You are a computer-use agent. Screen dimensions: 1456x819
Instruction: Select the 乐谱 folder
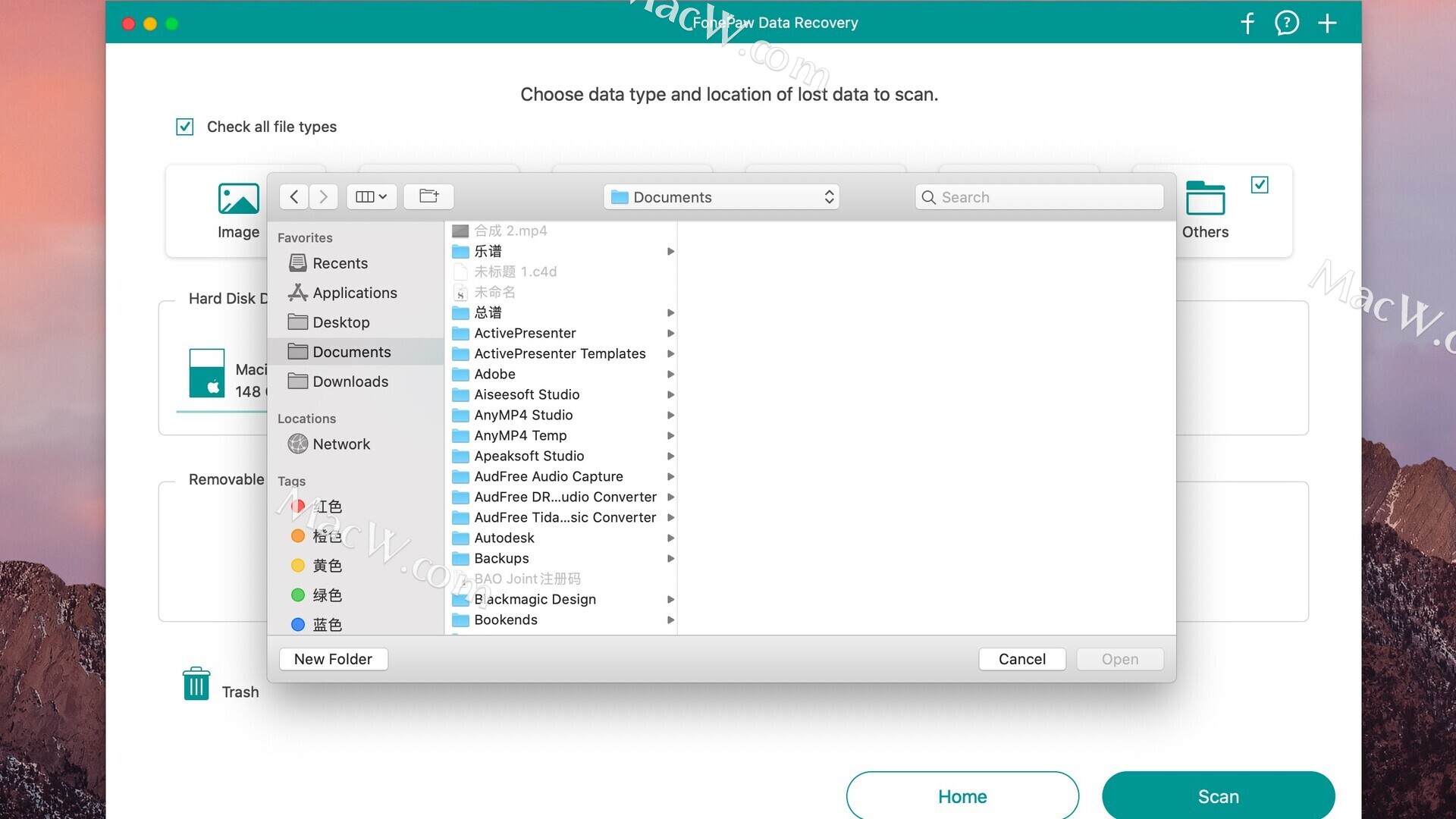tap(561, 251)
